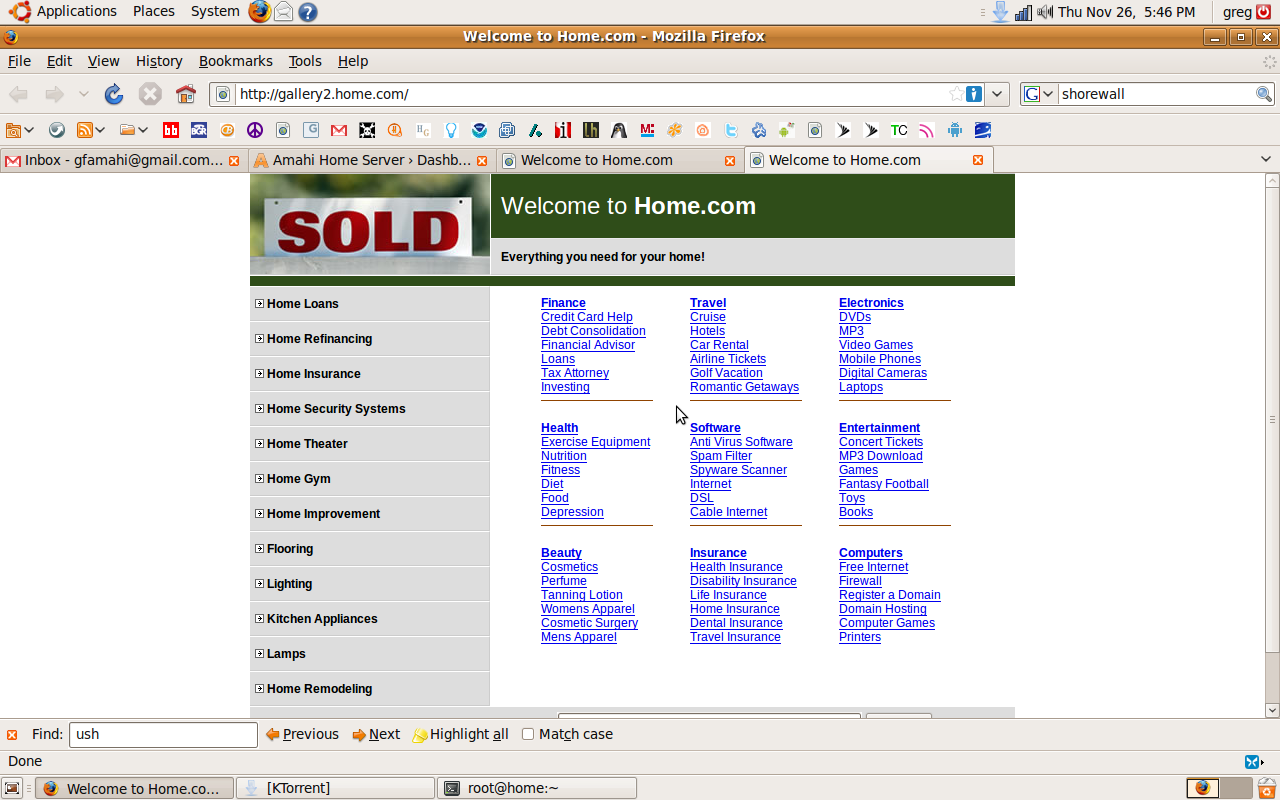This screenshot has height=800, width=1280.
Task: Click the search magnifier icon
Action: pos(1265,94)
